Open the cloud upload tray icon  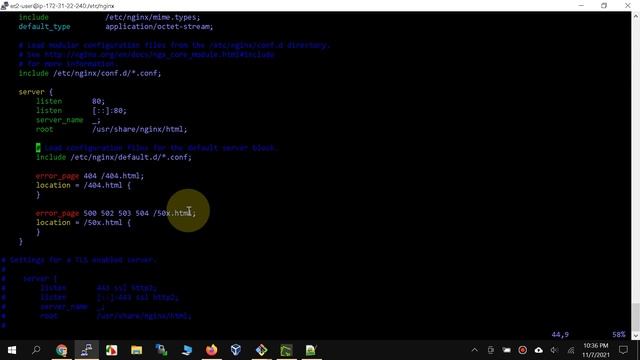coord(538,350)
